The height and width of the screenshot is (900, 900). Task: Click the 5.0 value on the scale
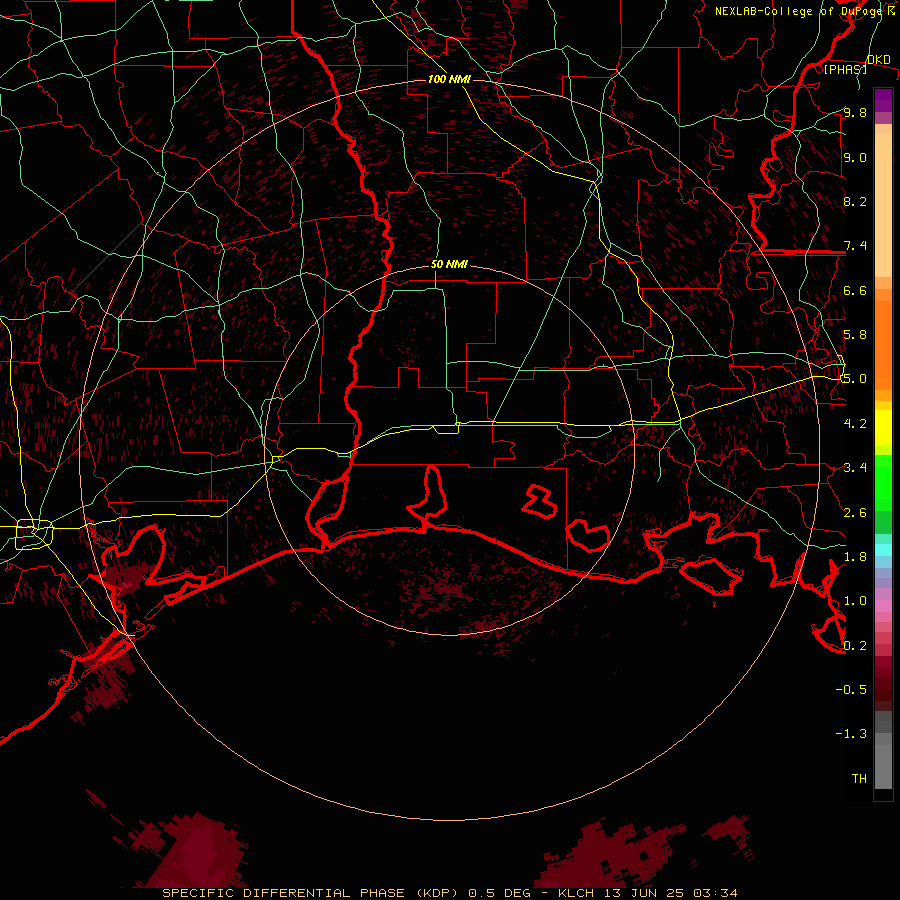[x=855, y=379]
